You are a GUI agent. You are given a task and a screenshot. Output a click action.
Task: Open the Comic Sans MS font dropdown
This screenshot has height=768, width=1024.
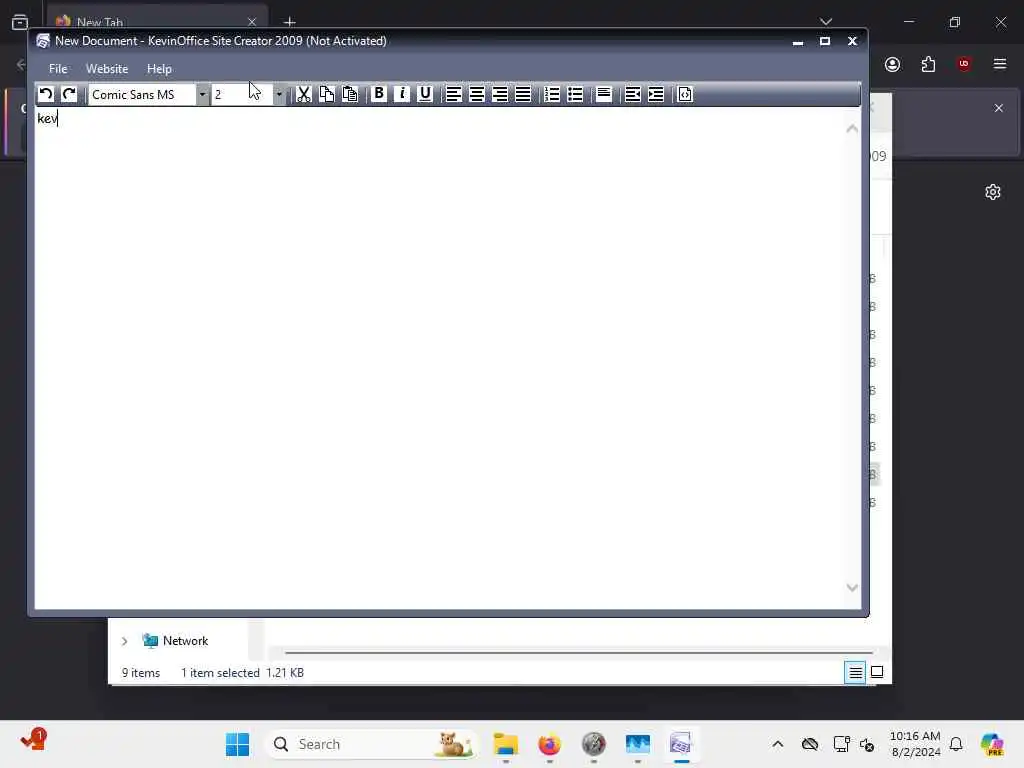coord(202,95)
